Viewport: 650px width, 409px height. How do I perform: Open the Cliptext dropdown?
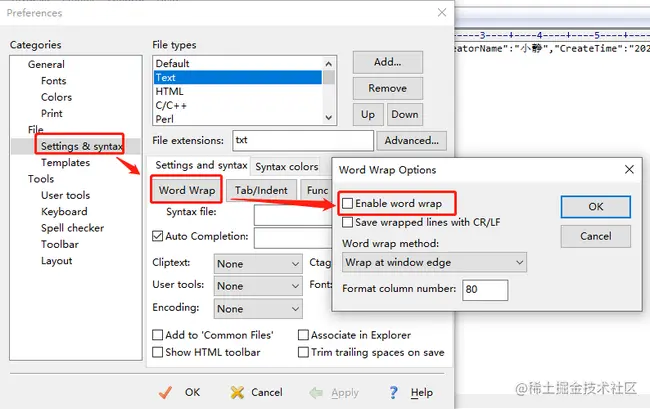258,264
